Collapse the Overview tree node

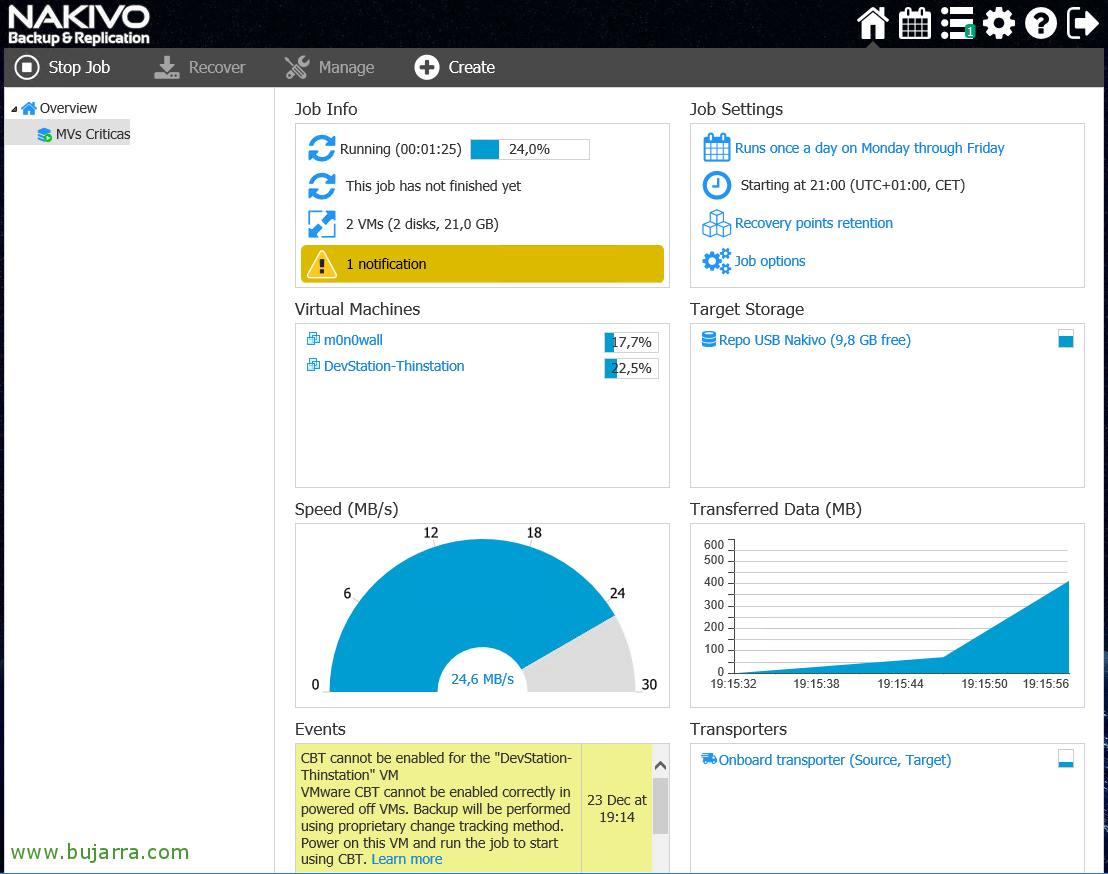14,109
